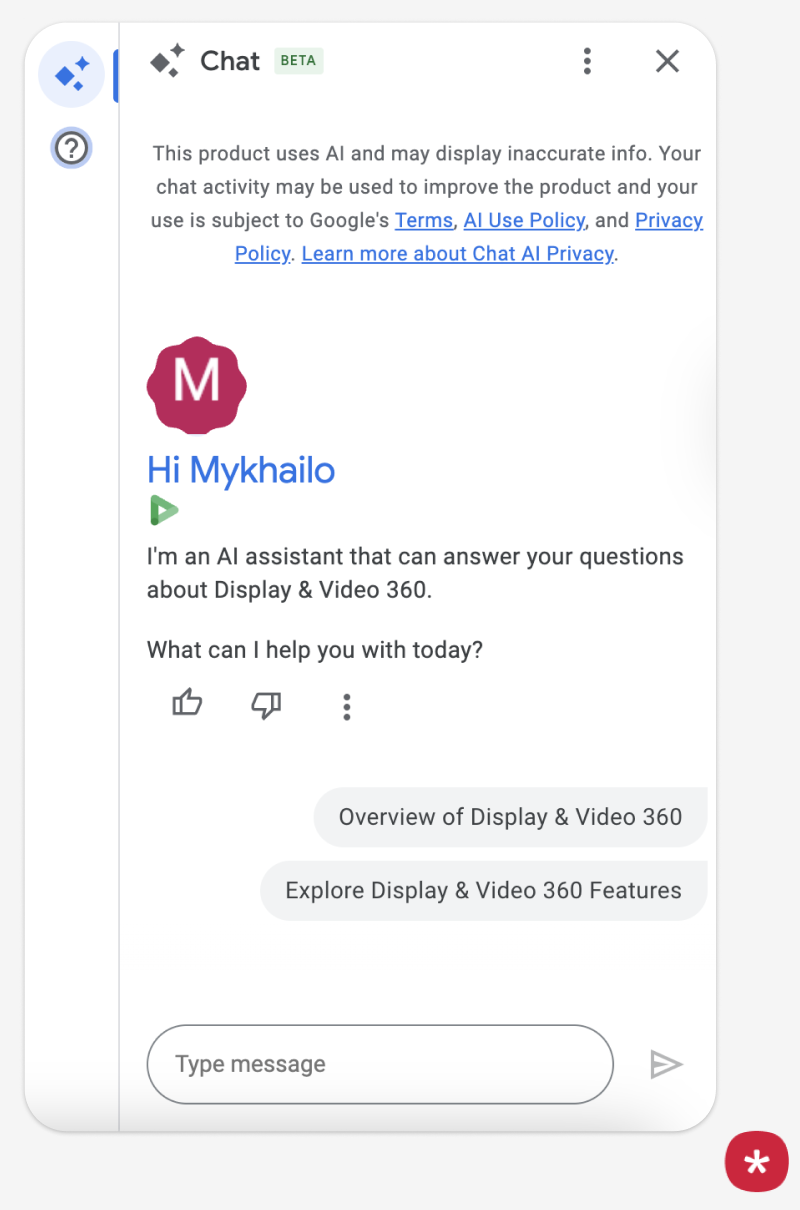Open the AI Use Policy link
The image size is (800, 1210).
pyautogui.click(x=523, y=220)
